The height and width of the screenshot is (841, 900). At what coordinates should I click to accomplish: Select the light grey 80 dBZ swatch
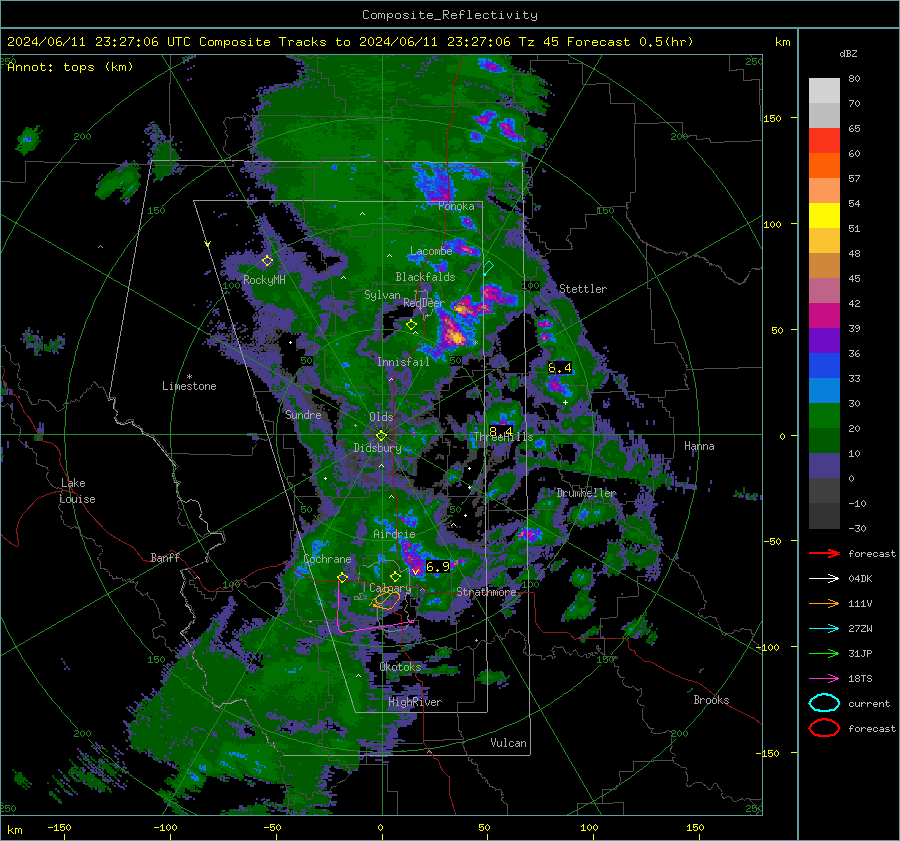[824, 91]
